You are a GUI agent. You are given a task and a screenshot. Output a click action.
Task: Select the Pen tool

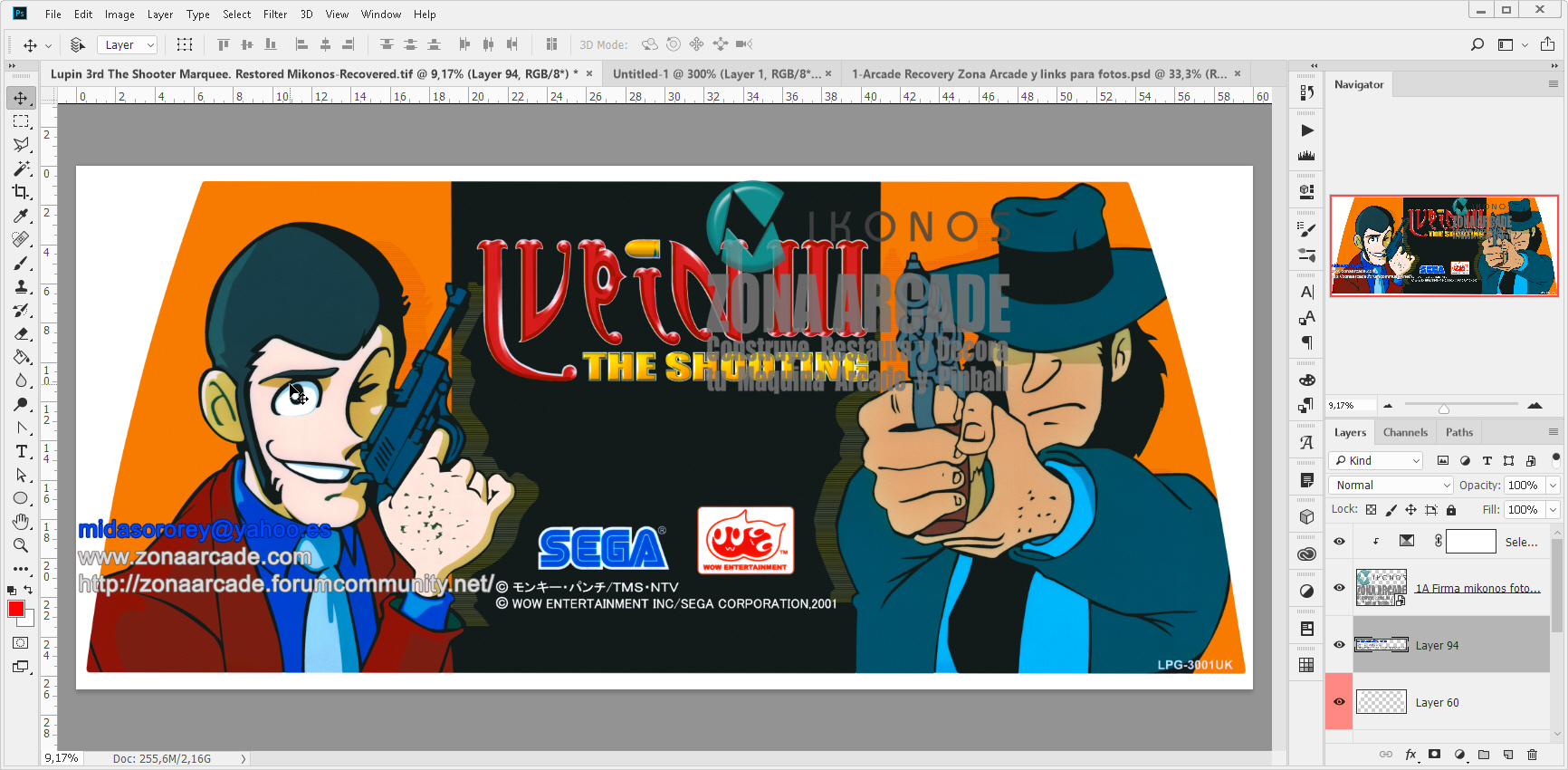coord(21,428)
